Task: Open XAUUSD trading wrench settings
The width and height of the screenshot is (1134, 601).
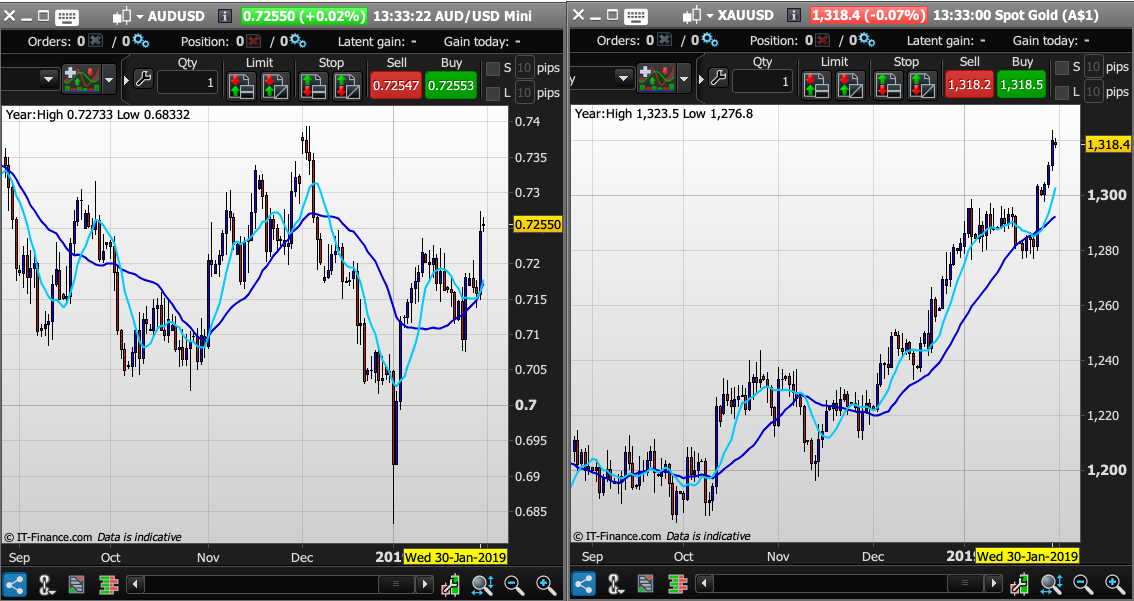Action: tap(718, 77)
